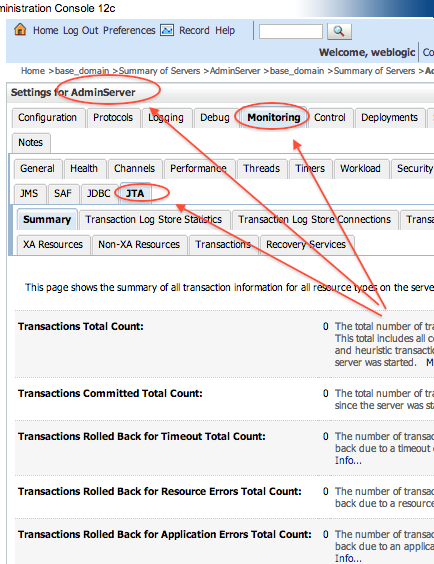Click the magnifier search button
The image size is (434, 564).
pyautogui.click(x=339, y=31)
